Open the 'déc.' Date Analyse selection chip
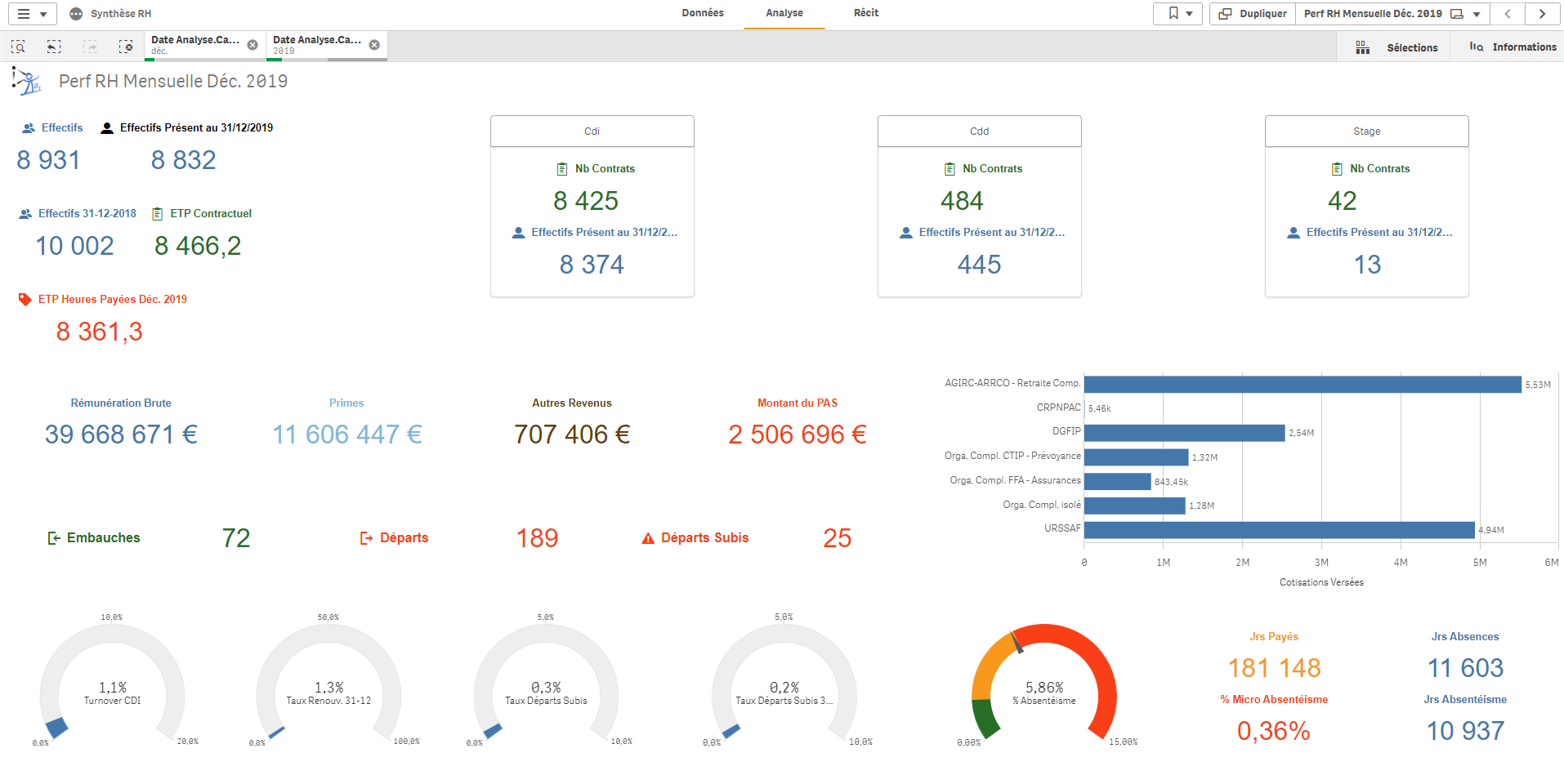This screenshot has width=1564, height=784. pyautogui.click(x=194, y=45)
